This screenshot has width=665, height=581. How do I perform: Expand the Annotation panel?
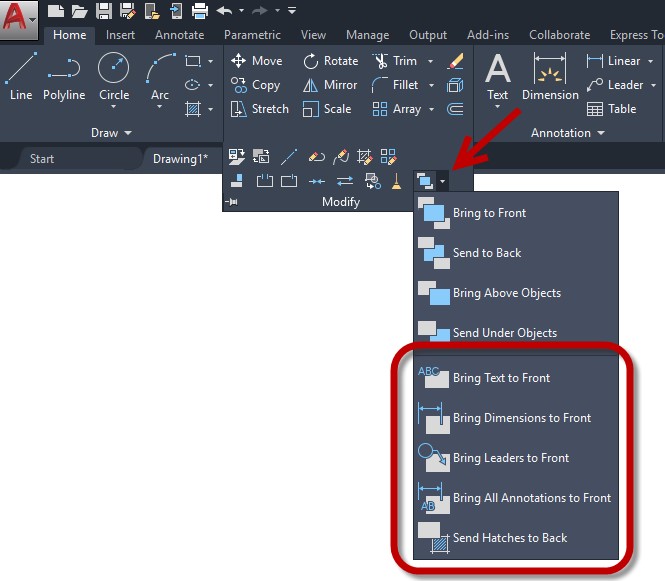point(568,133)
